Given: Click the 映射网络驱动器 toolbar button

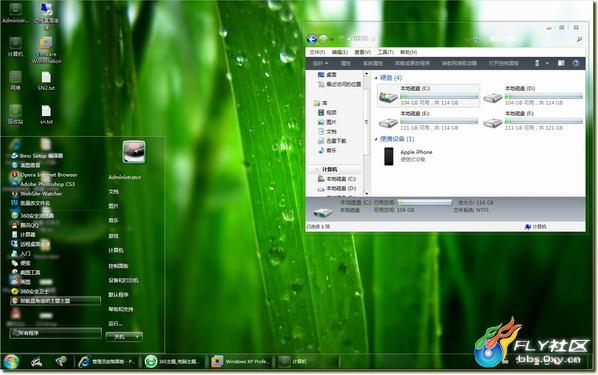Looking at the screenshot, I should [x=459, y=63].
